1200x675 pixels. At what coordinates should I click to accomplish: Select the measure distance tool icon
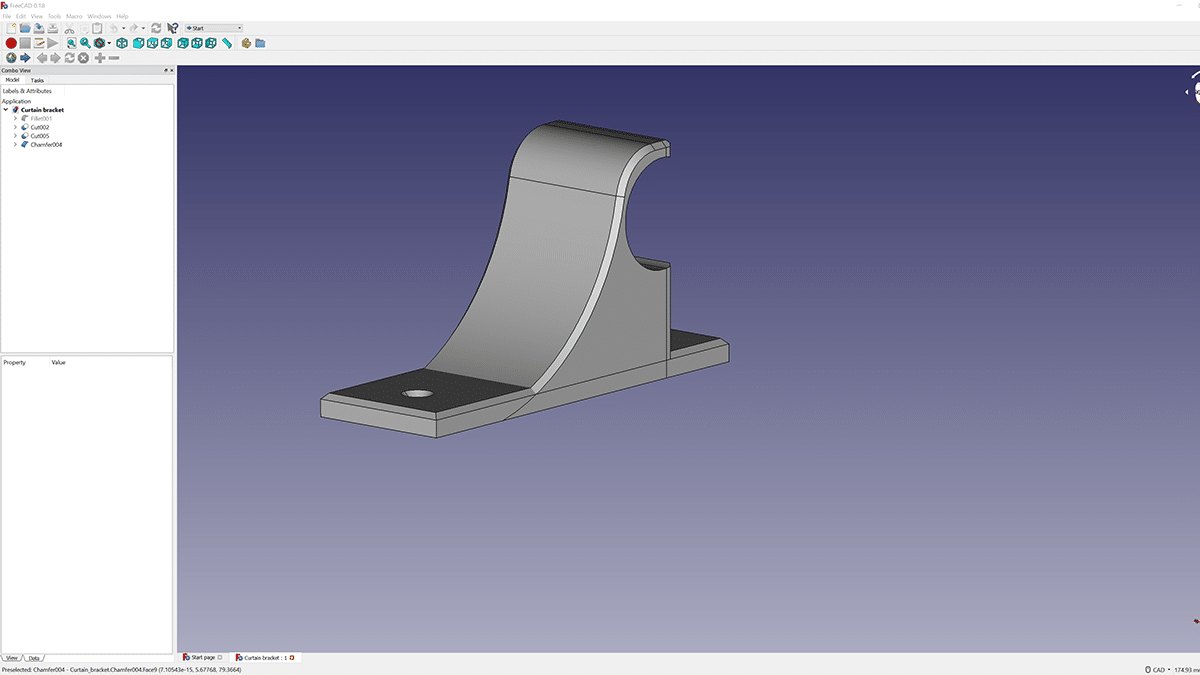click(228, 43)
